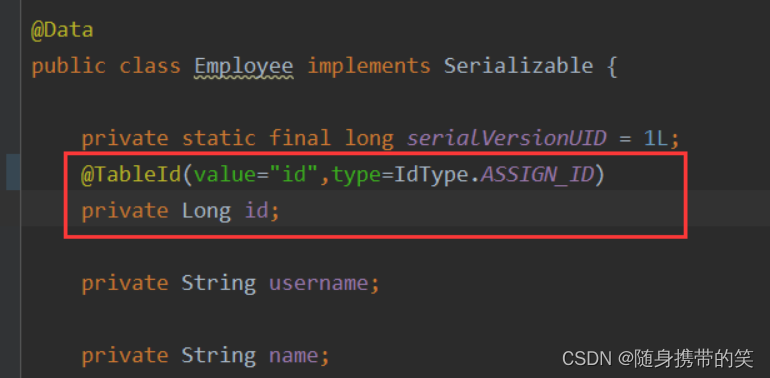Click gutter beside the @TableId line

point(13,172)
